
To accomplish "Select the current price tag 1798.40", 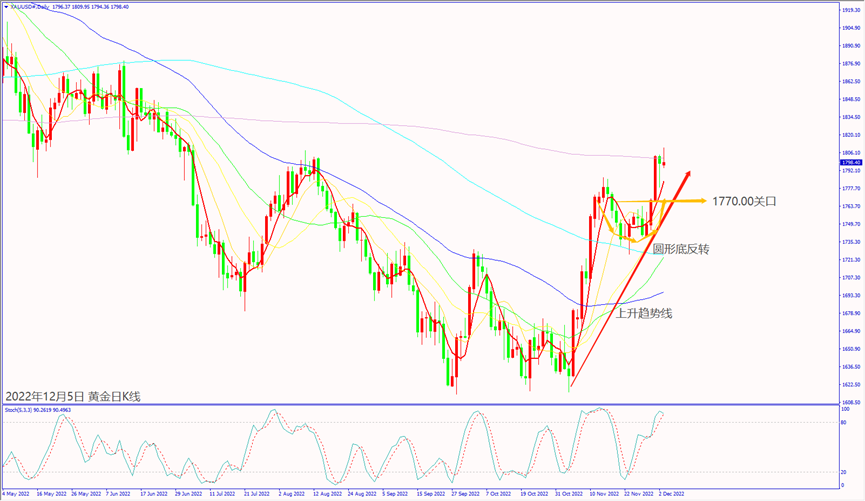I will coord(851,162).
